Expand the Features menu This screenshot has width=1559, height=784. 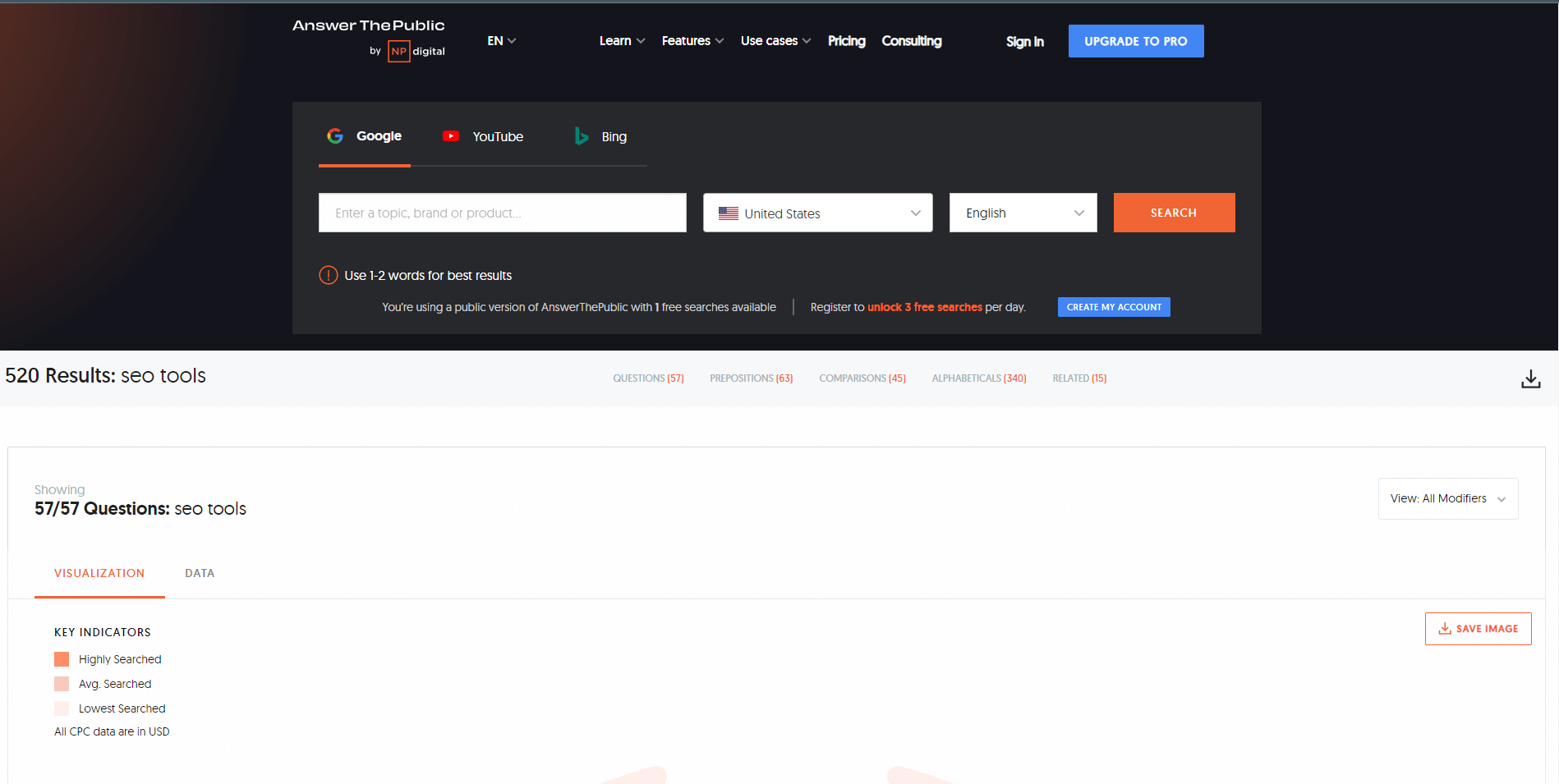click(x=692, y=41)
